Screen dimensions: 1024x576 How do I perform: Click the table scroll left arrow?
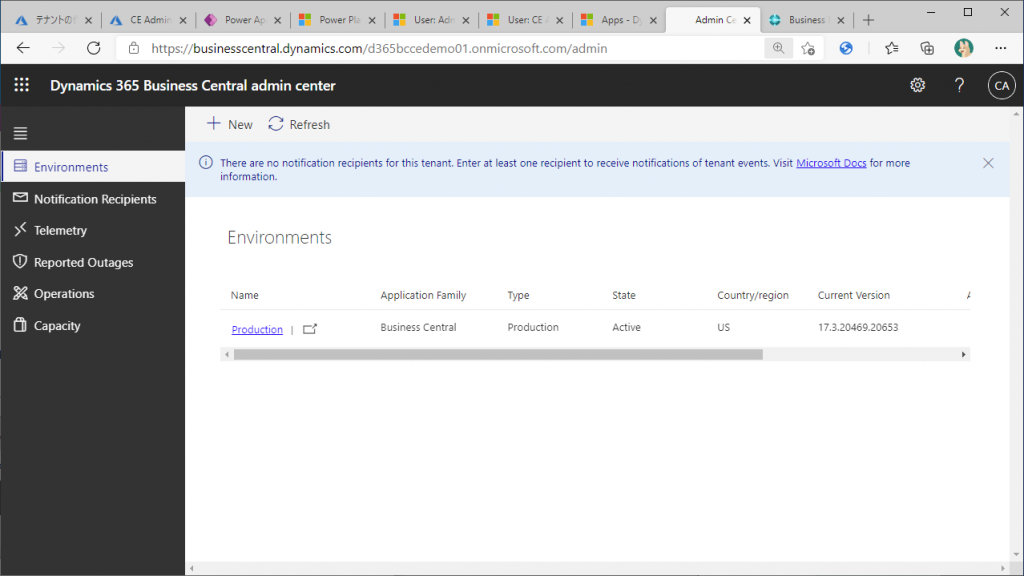227,355
